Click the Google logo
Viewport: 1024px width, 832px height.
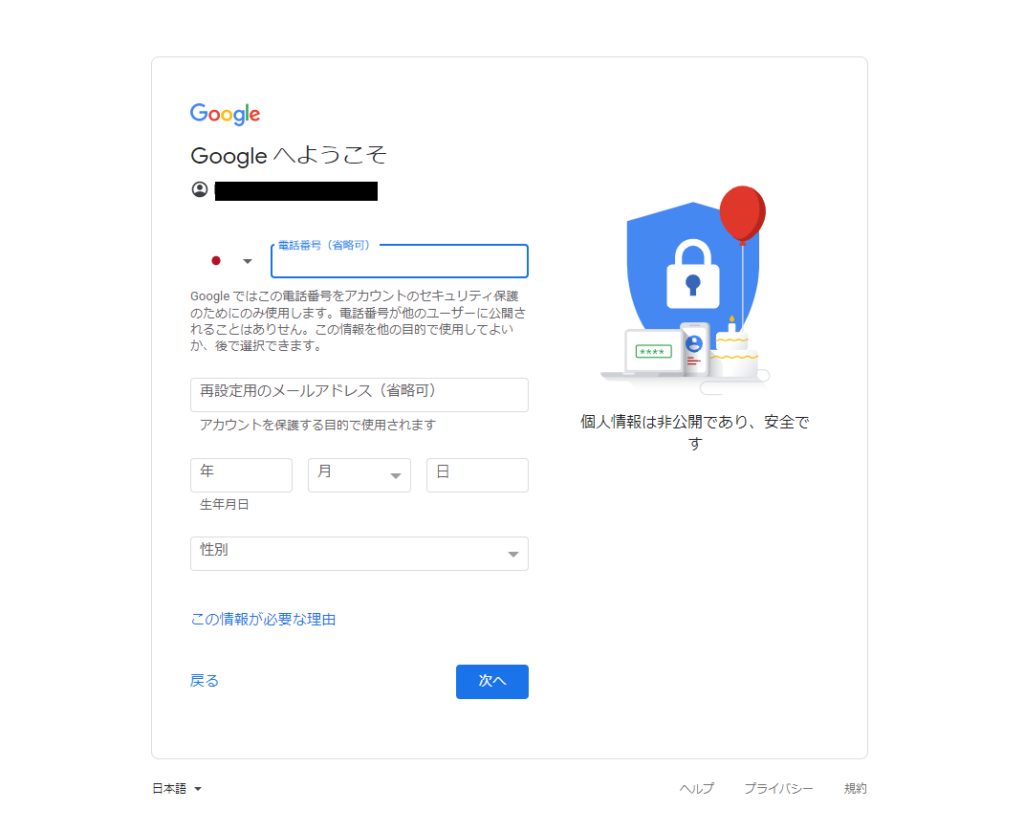click(x=225, y=114)
